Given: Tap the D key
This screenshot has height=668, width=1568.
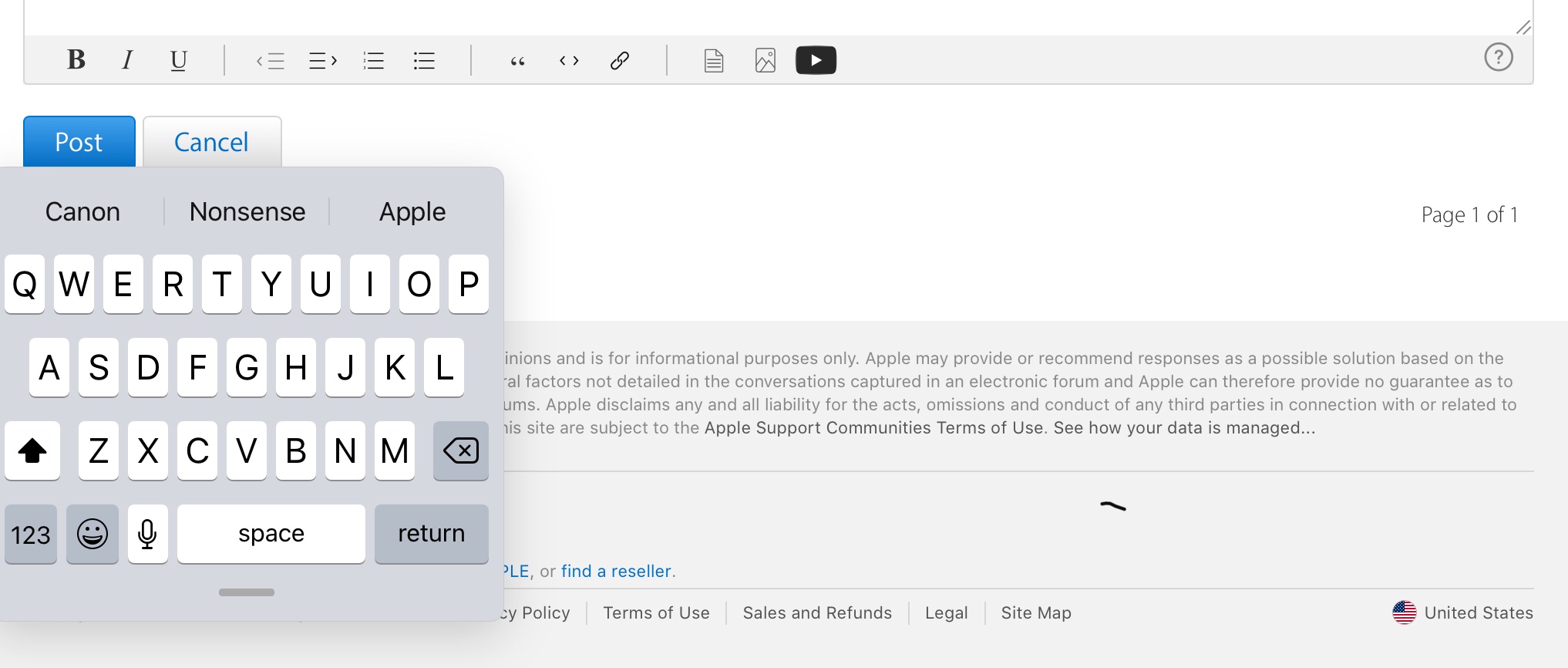Looking at the screenshot, I should click(148, 367).
